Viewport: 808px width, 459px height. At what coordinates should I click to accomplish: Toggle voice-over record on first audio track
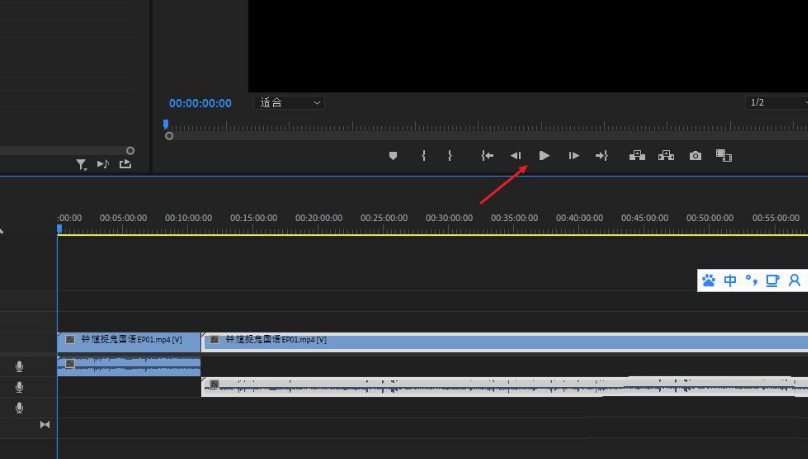click(x=19, y=366)
